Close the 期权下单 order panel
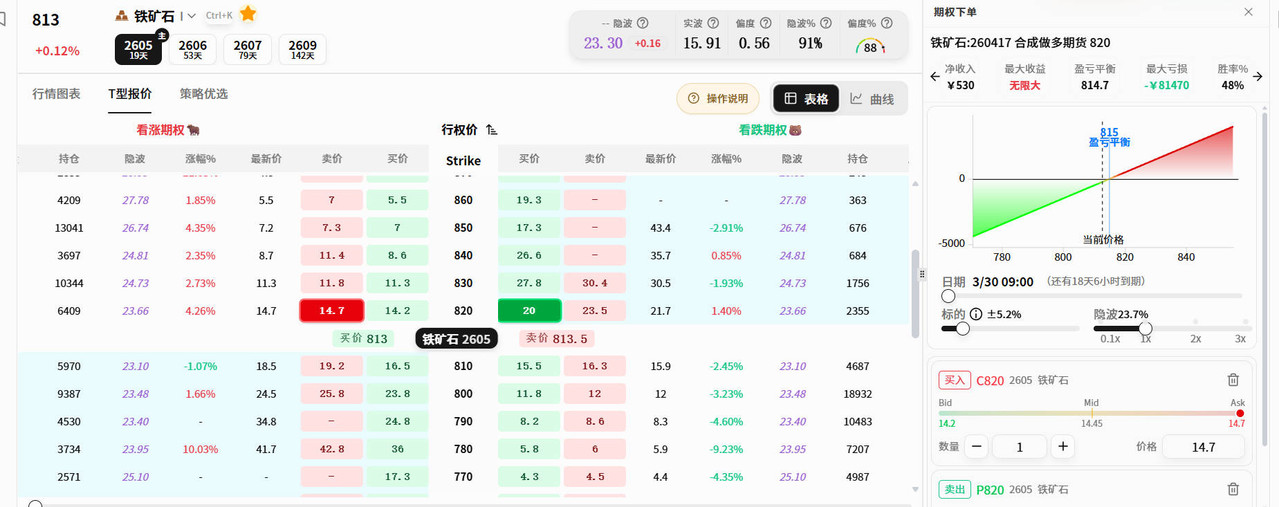This screenshot has width=1279, height=507. (1248, 12)
